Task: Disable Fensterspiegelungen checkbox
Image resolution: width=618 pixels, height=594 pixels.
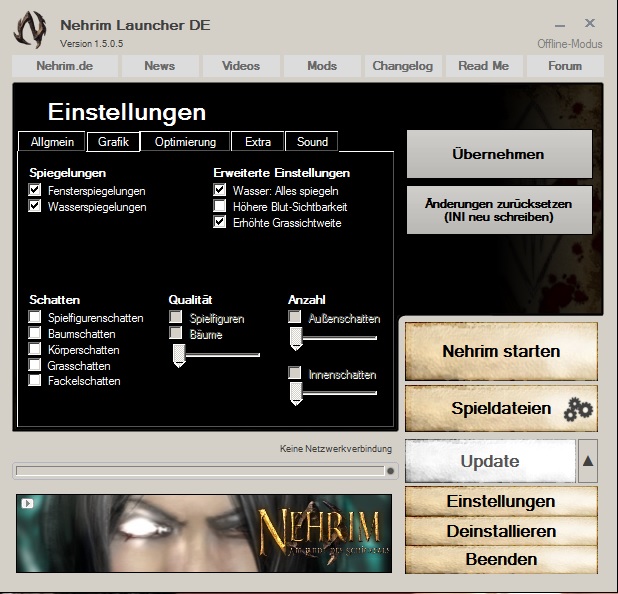Action: (35, 190)
